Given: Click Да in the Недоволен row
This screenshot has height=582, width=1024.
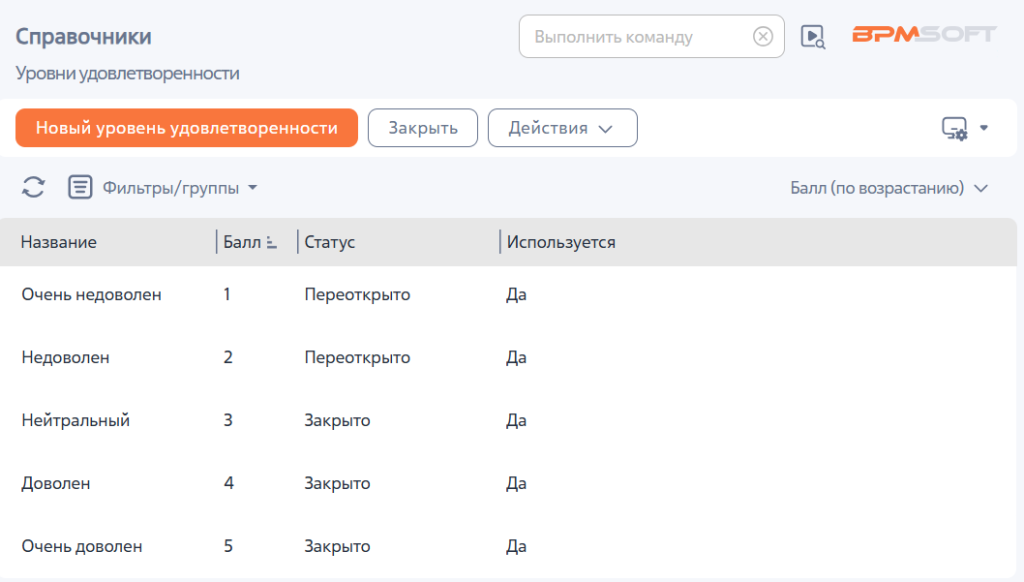Looking at the screenshot, I should (x=516, y=357).
